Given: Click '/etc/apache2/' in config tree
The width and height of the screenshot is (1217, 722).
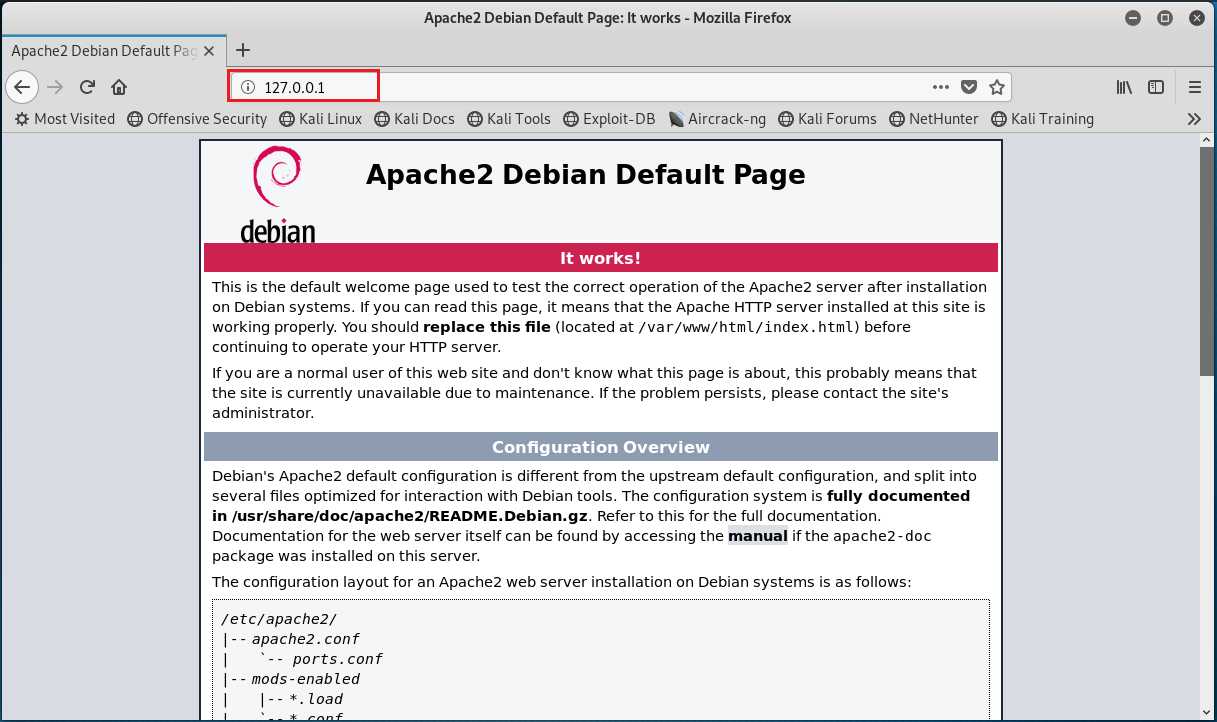Looking at the screenshot, I should point(279,619).
